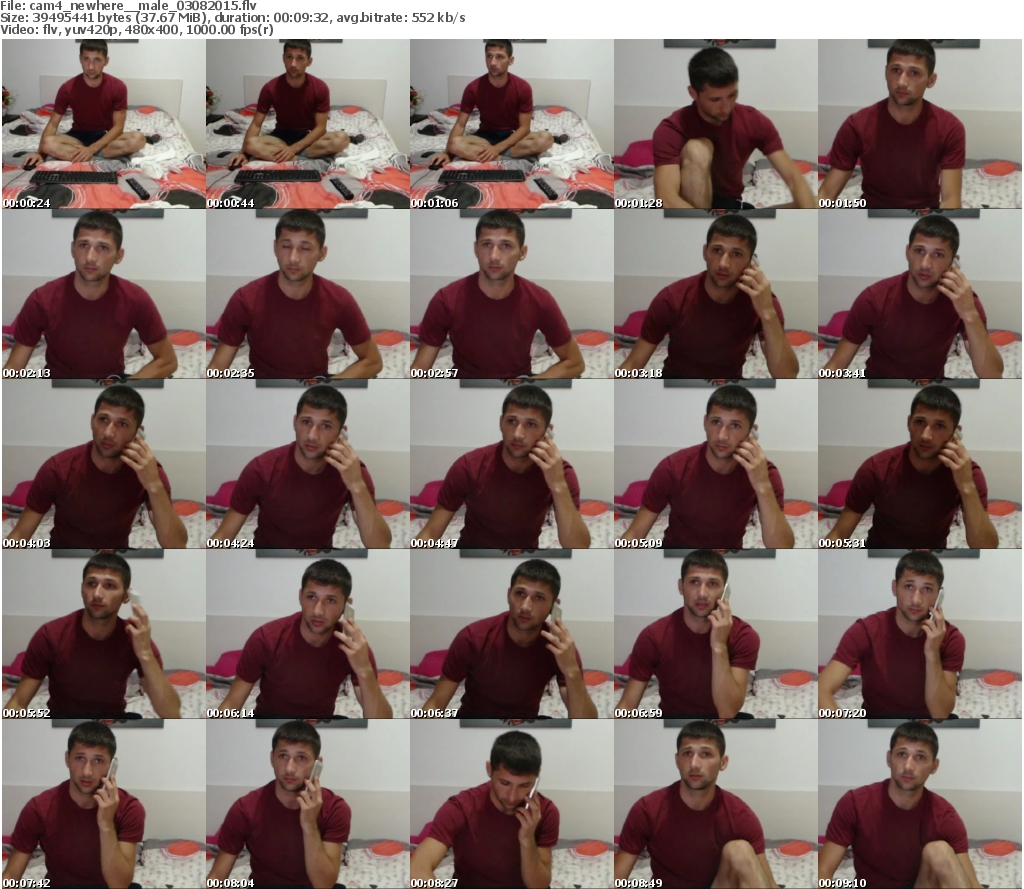
Task: Click the 'Video: flv, yuv420p, 480x400' line
Action: [137, 29]
